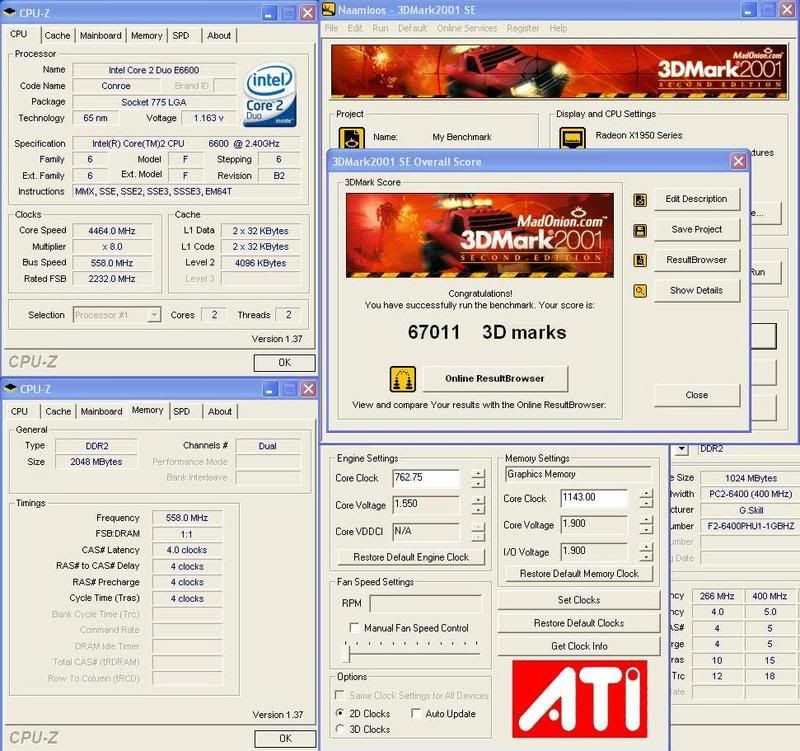
Task: Open the Online Services menu
Action: (x=467, y=28)
